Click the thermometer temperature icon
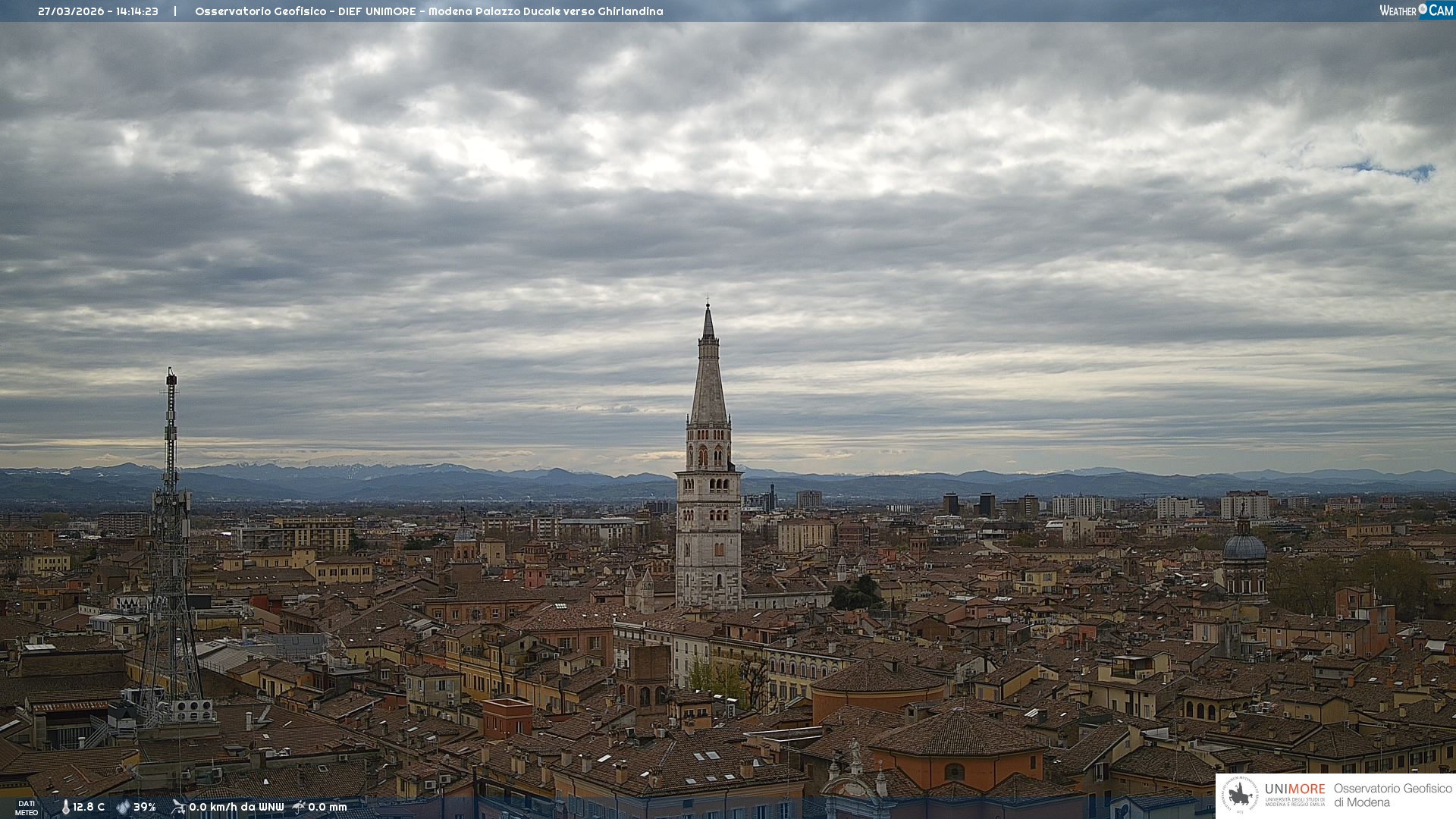Image resolution: width=1456 pixels, height=819 pixels. [66, 807]
